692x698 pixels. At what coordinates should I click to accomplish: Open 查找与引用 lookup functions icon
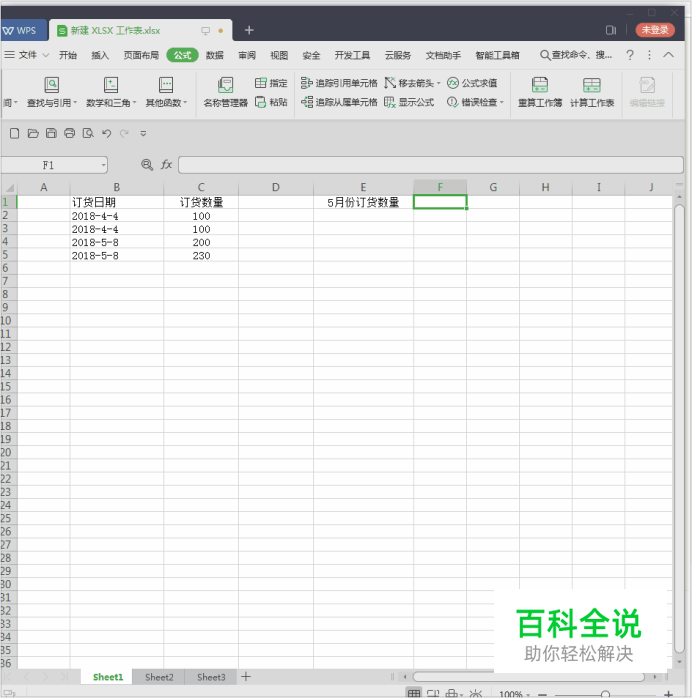[x=51, y=85]
